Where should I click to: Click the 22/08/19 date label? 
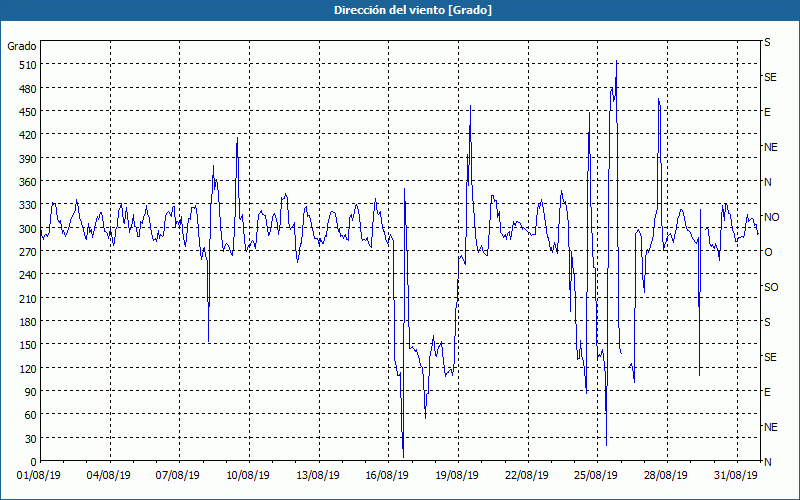click(527, 476)
